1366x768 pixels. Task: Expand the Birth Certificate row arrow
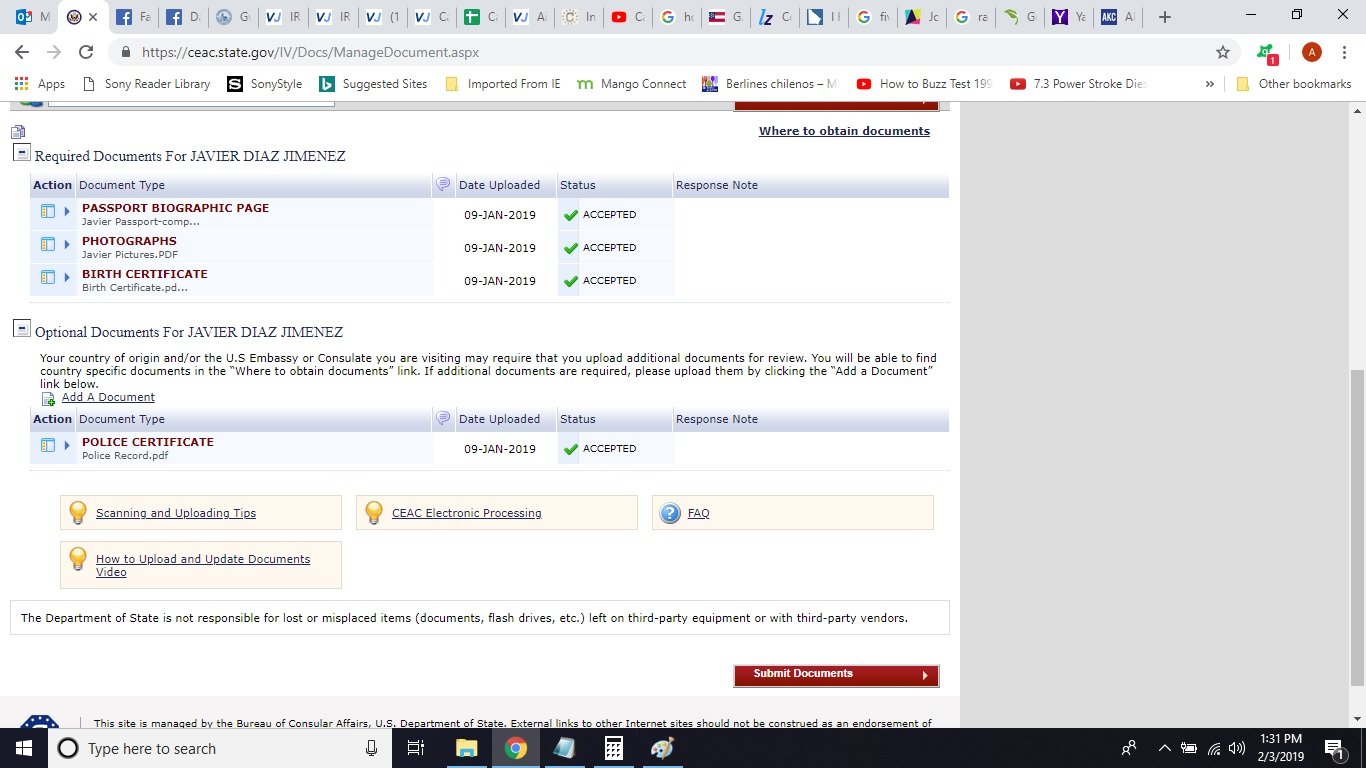[68, 277]
